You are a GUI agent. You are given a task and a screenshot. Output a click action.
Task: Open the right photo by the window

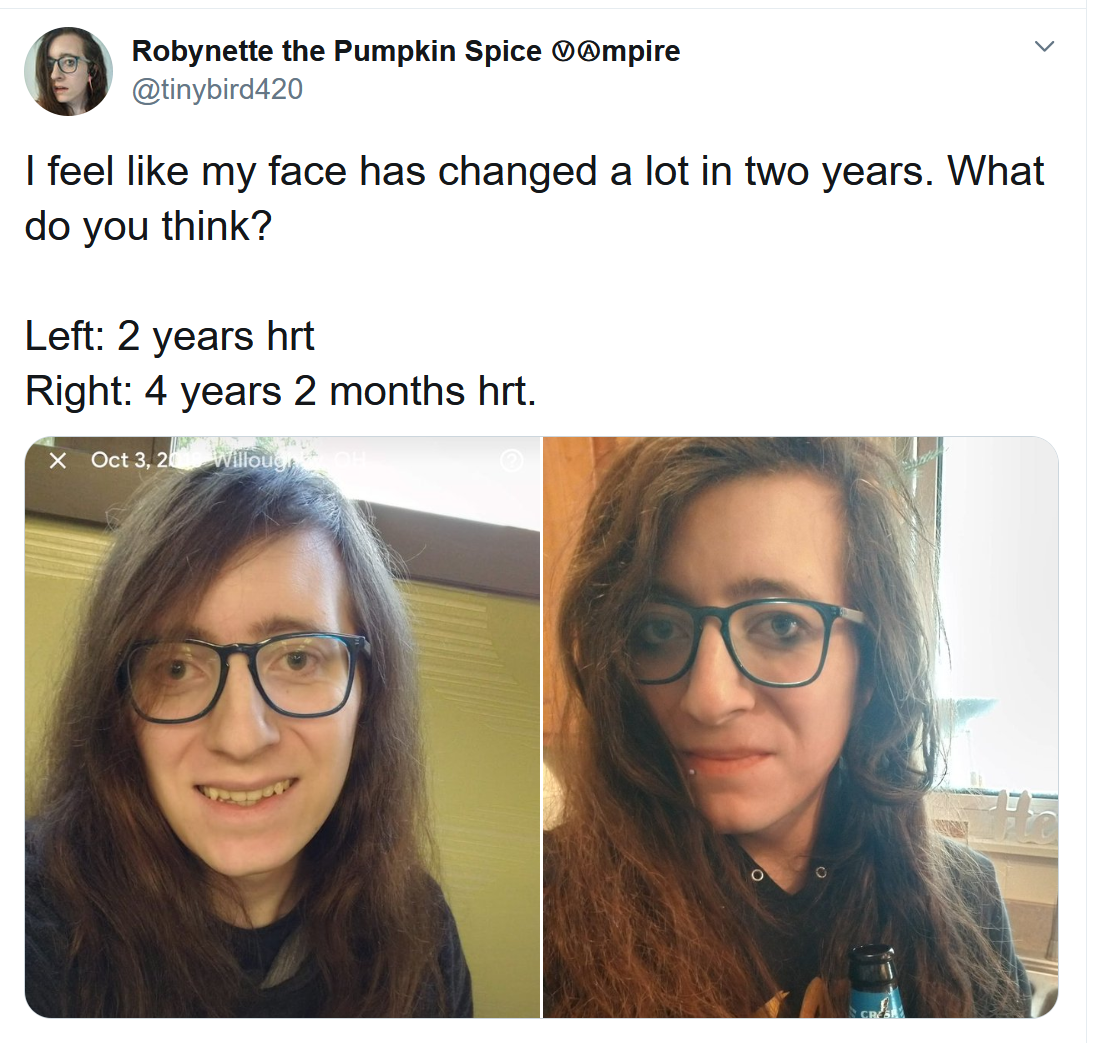click(x=801, y=727)
